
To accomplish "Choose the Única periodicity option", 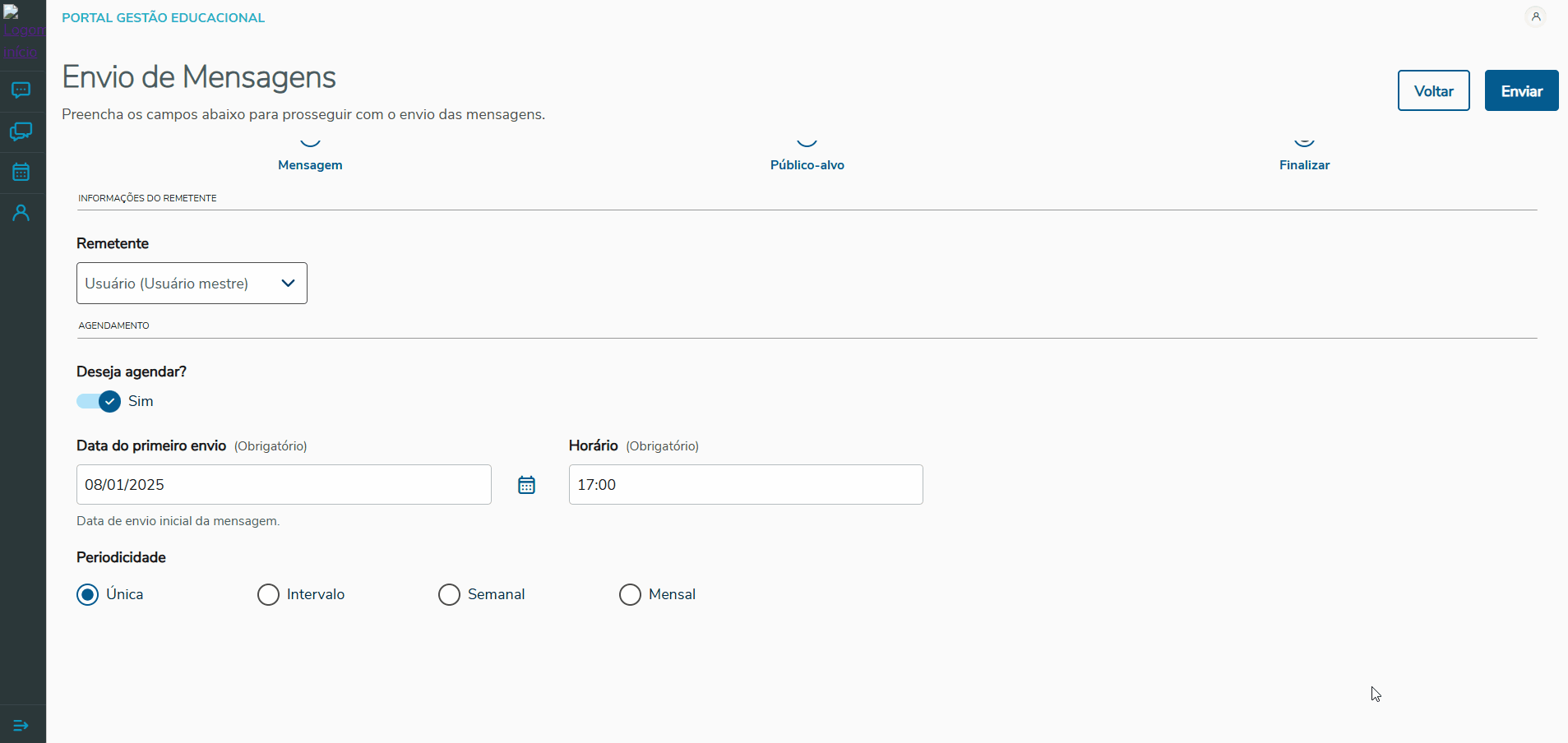I will [x=88, y=594].
